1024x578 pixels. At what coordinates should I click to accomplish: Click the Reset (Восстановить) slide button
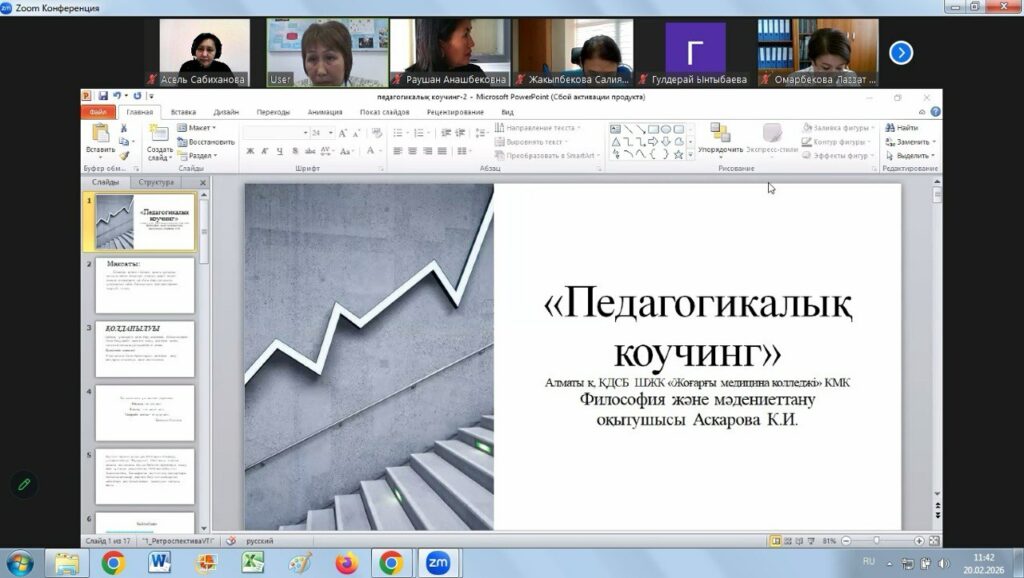206,142
